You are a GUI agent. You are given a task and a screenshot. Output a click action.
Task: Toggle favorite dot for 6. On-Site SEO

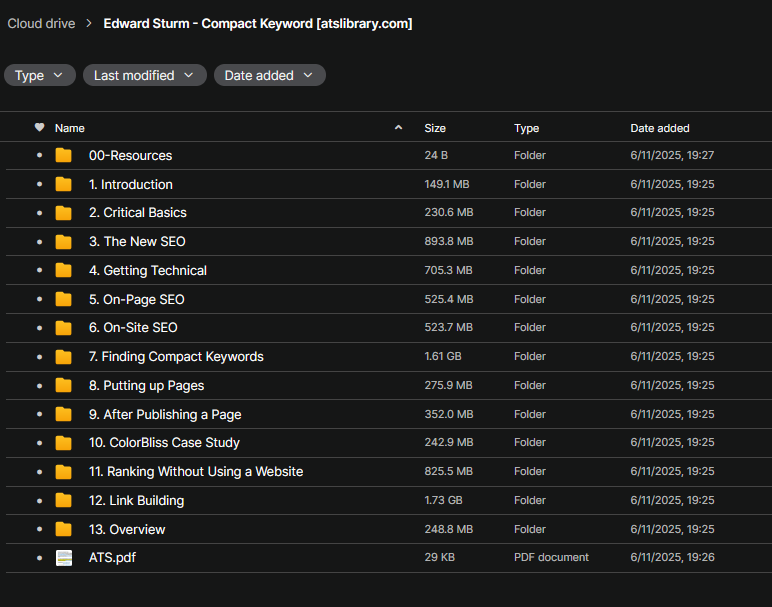(39, 328)
